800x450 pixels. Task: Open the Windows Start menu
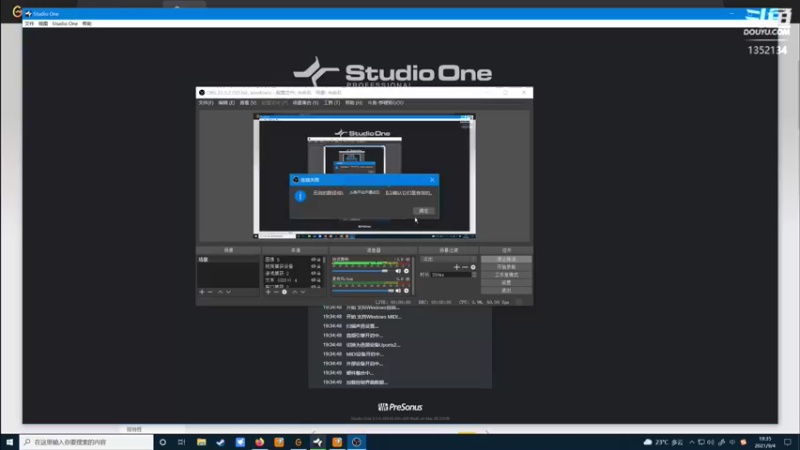point(9,442)
